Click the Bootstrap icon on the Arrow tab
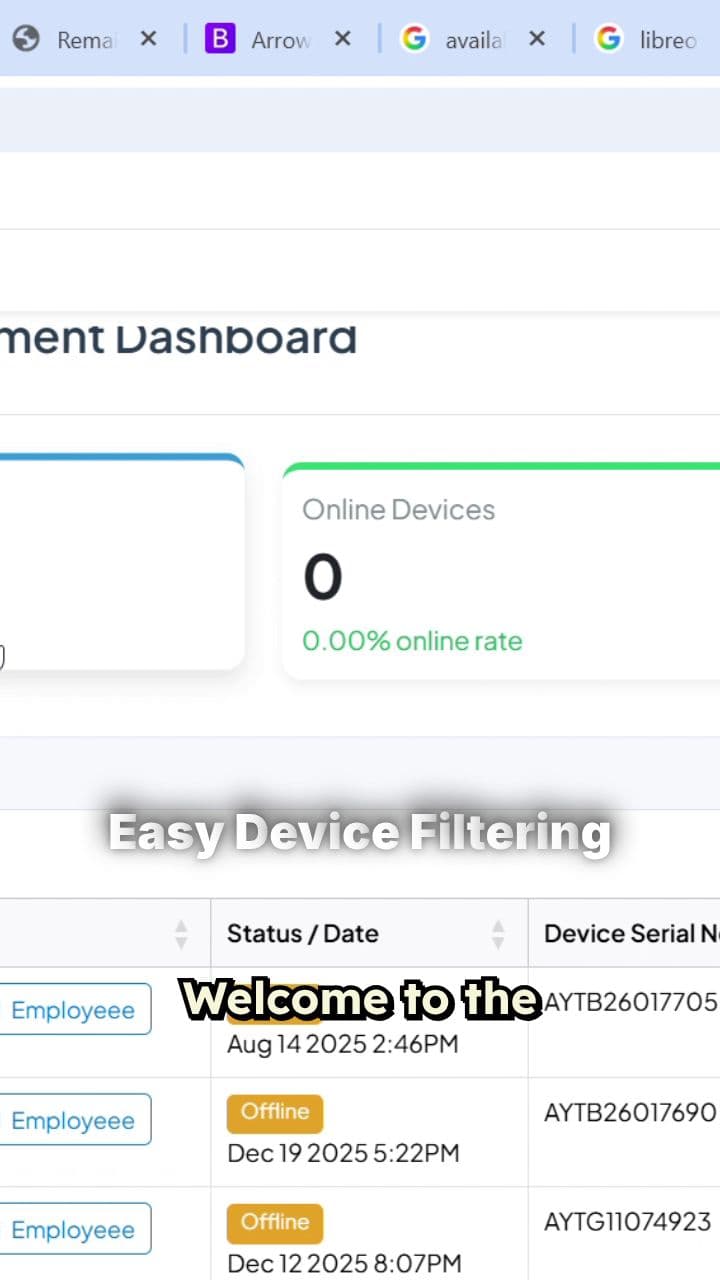 (219, 39)
